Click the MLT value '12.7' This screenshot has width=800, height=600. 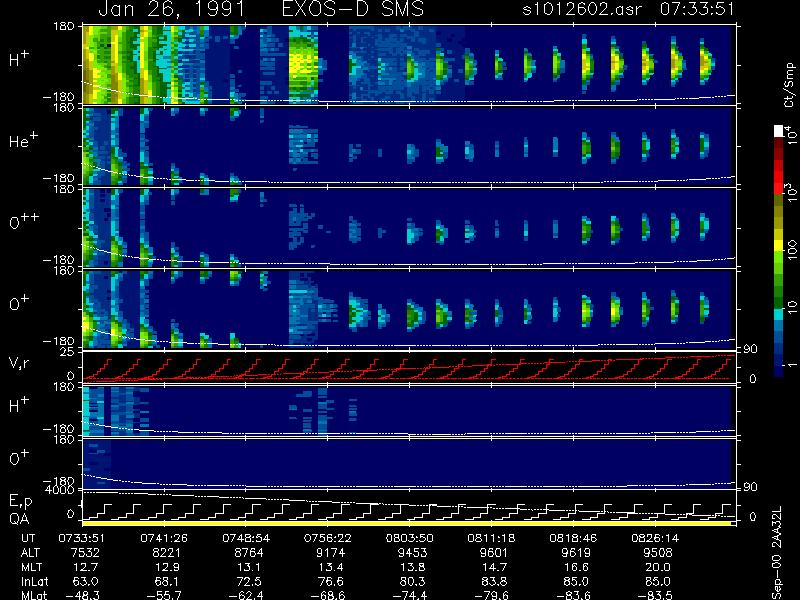click(x=85, y=567)
